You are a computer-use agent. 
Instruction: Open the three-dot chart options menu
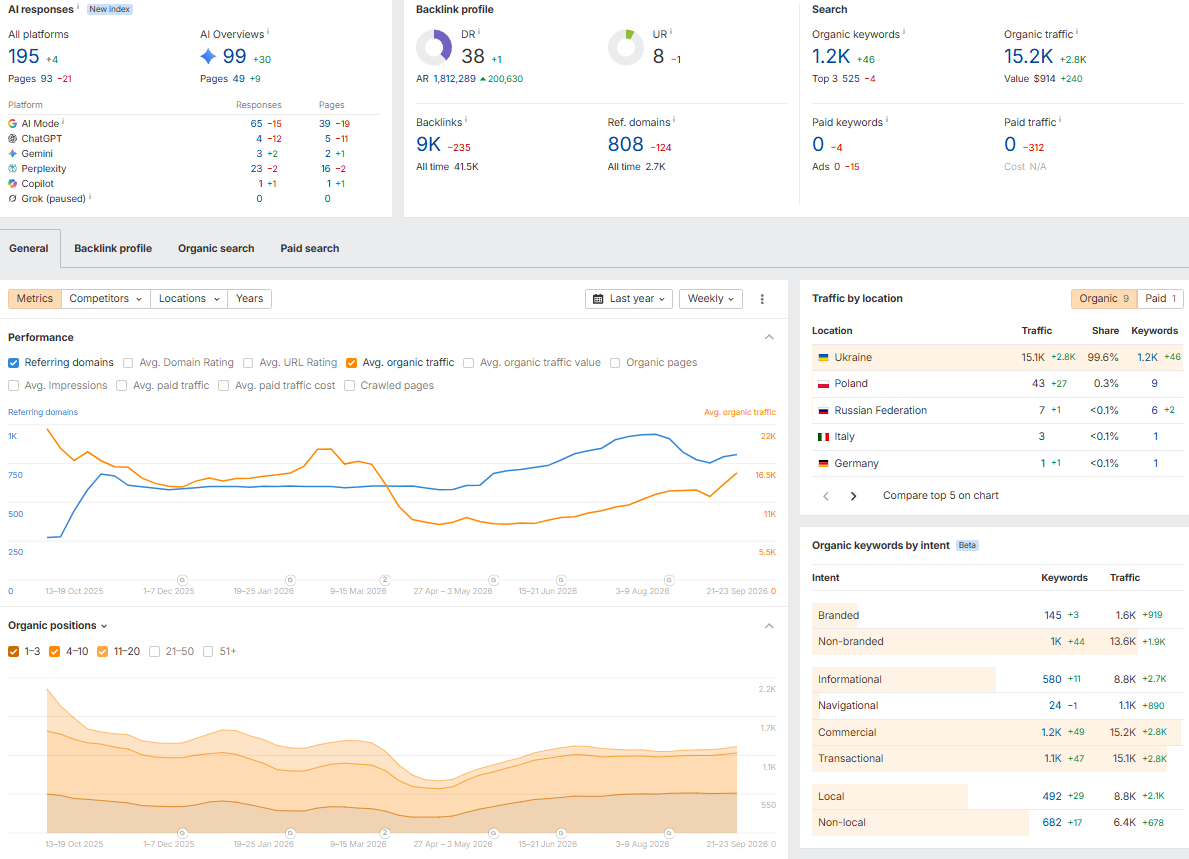click(x=762, y=299)
